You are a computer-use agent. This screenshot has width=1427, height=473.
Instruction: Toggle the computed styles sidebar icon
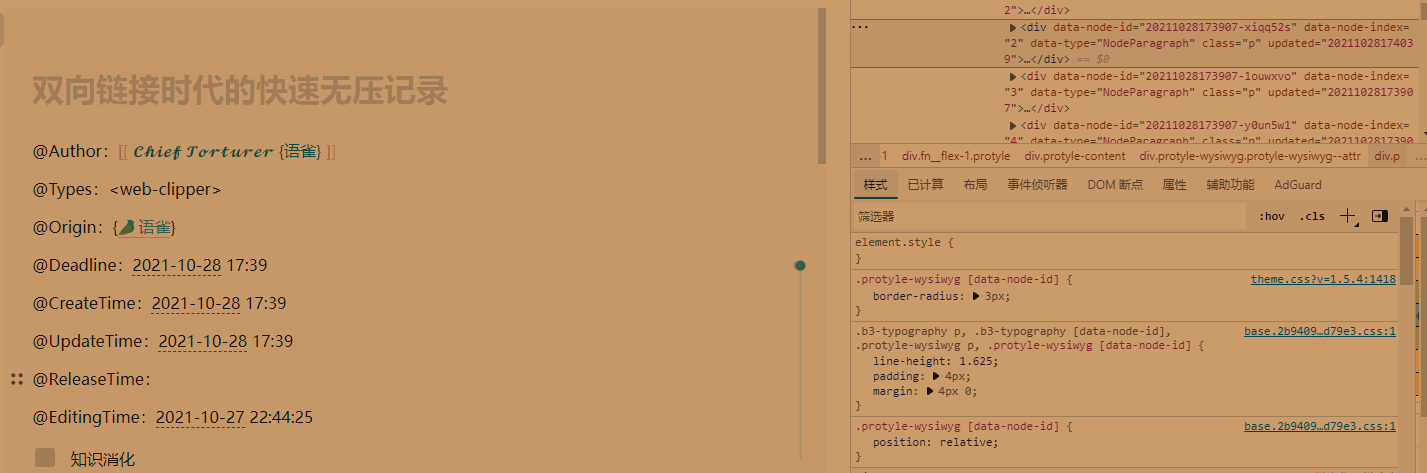tap(1380, 216)
